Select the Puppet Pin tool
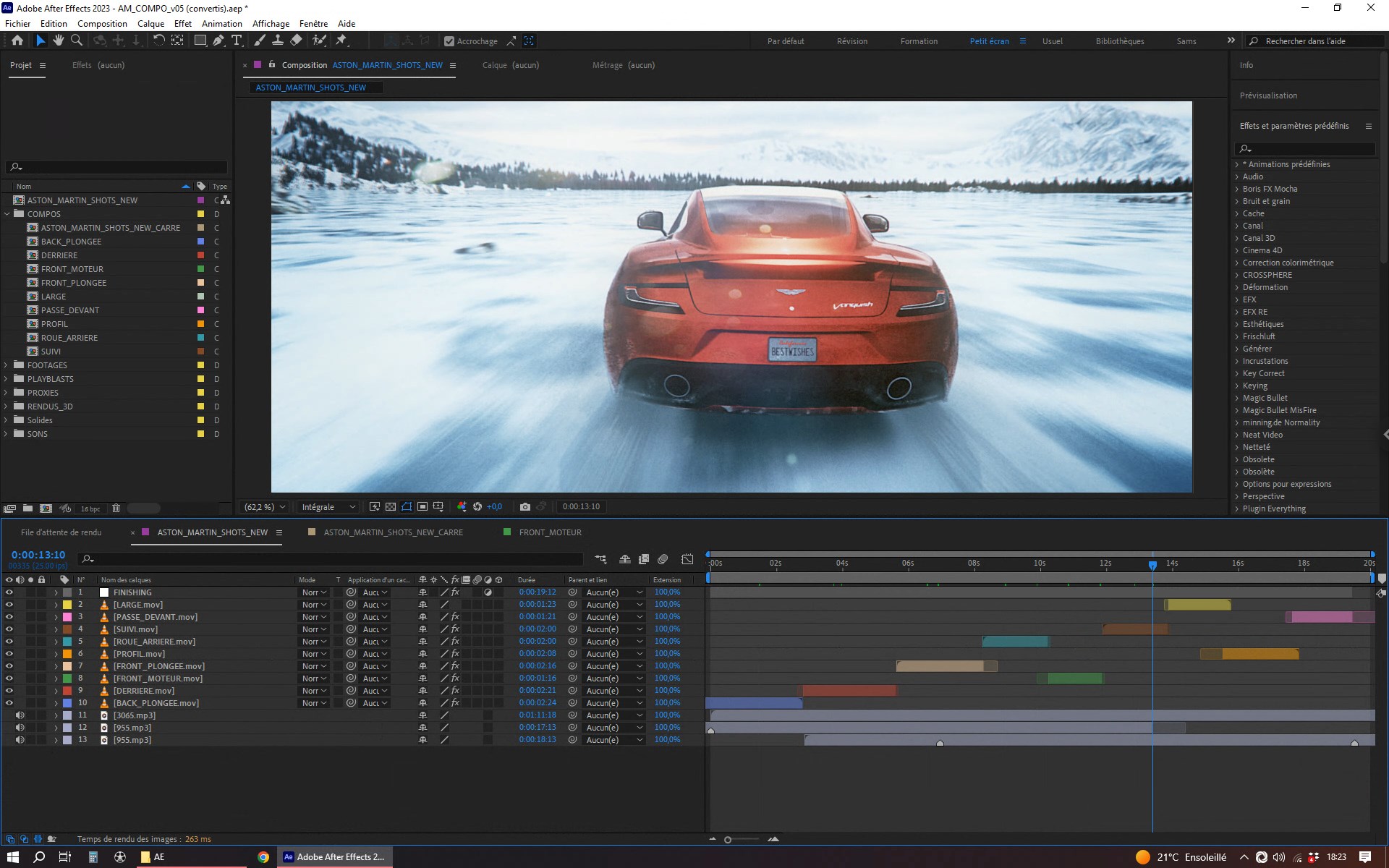The width and height of the screenshot is (1389, 868). 341,41
